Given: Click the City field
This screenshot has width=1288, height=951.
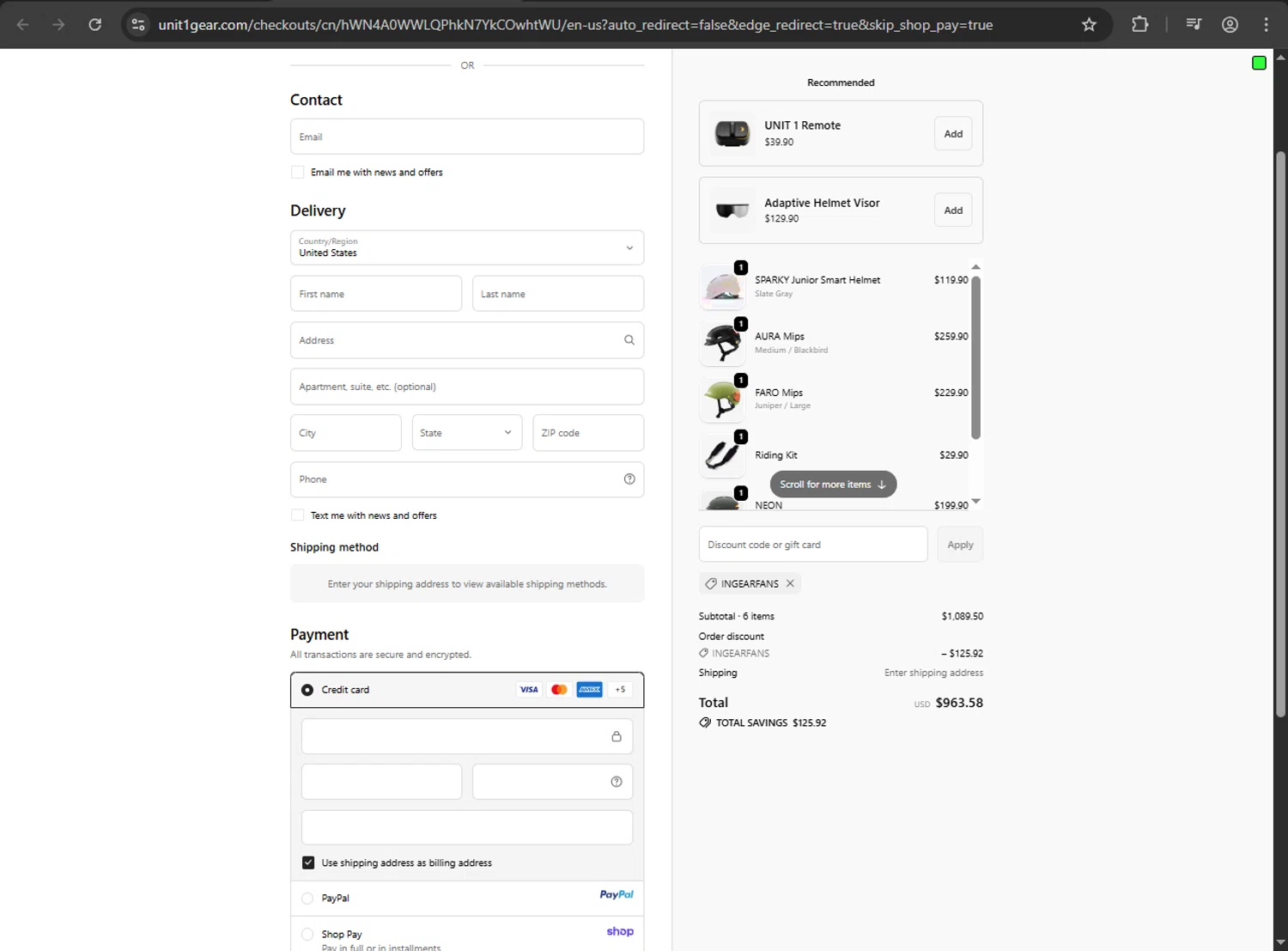Looking at the screenshot, I should 346,433.
